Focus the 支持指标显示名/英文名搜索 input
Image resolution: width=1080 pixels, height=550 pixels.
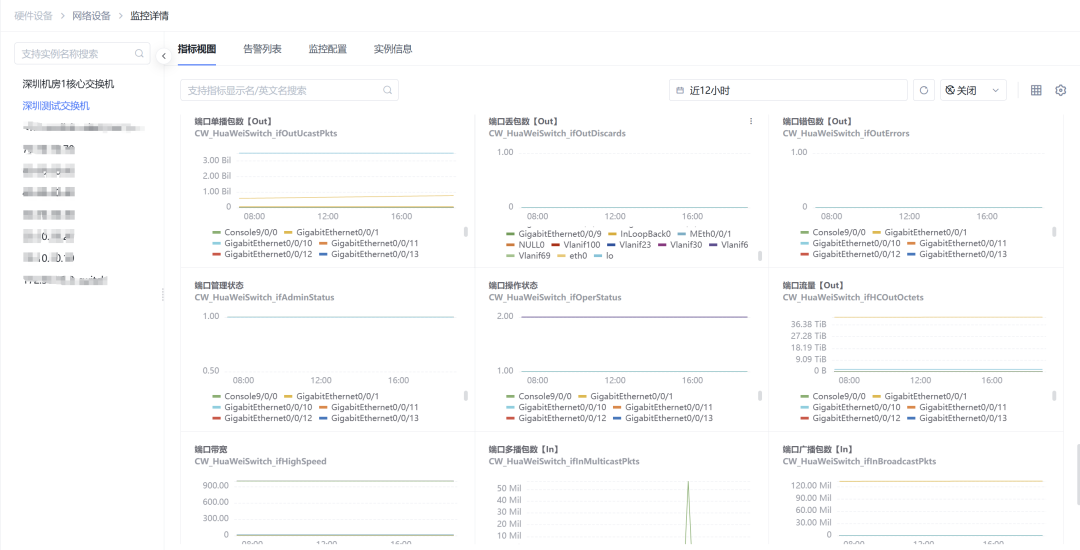tap(289, 90)
